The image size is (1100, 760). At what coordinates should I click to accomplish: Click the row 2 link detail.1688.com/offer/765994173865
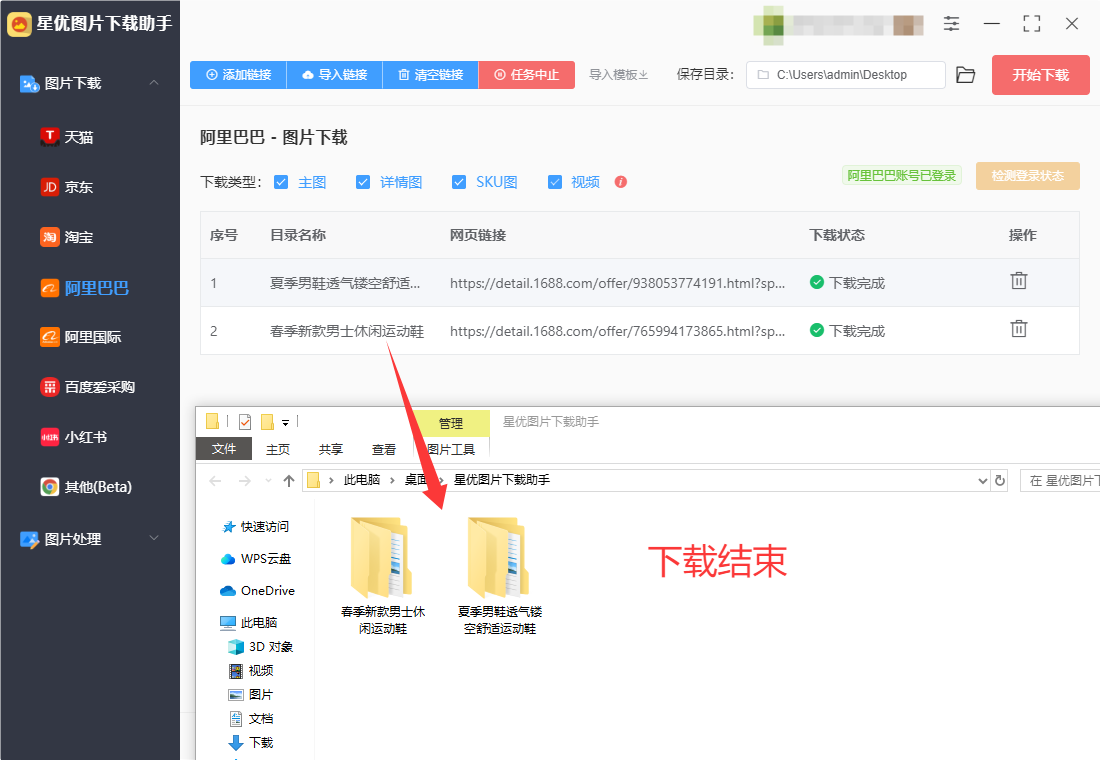coord(617,331)
